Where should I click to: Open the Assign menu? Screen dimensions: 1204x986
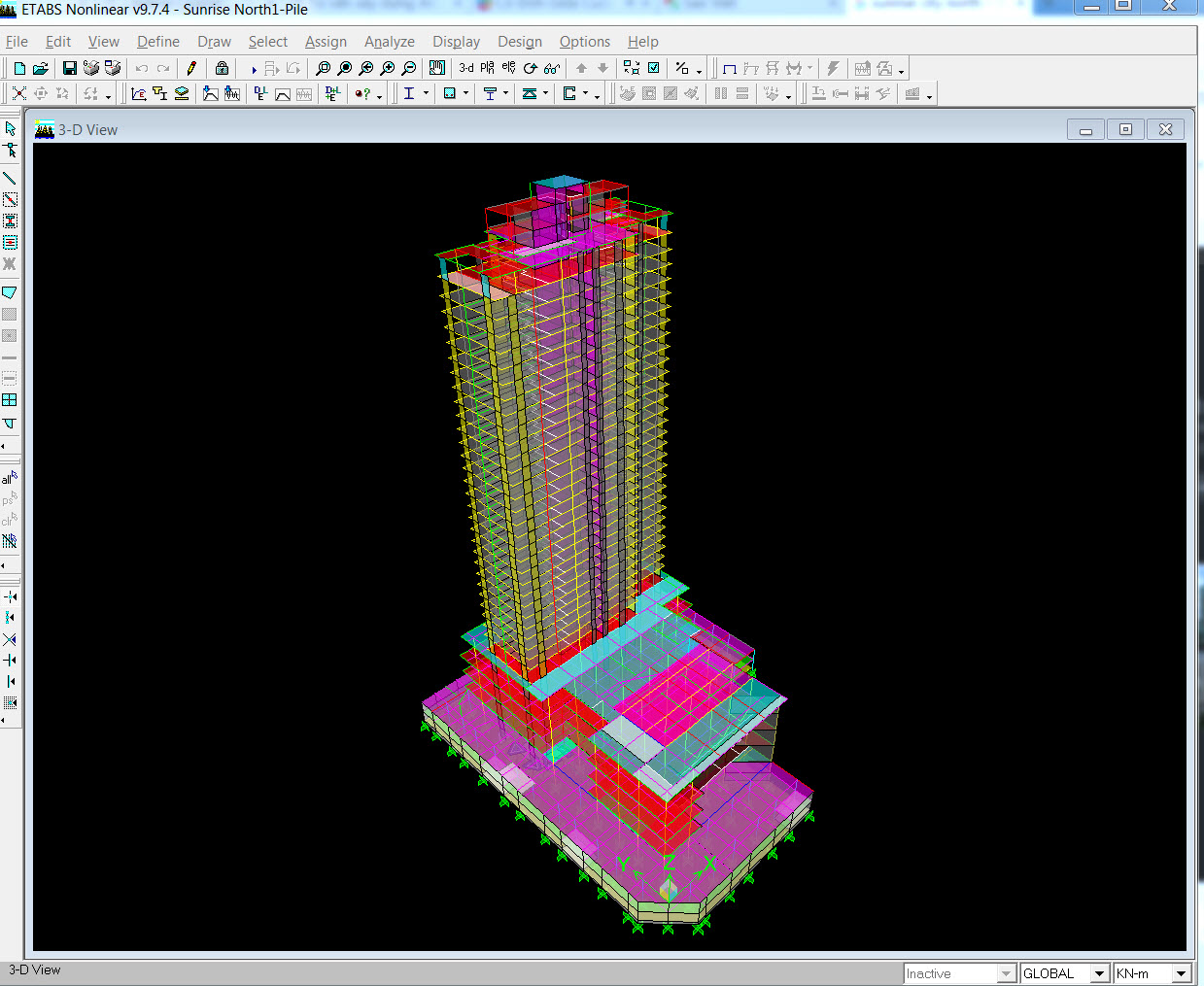coord(326,42)
